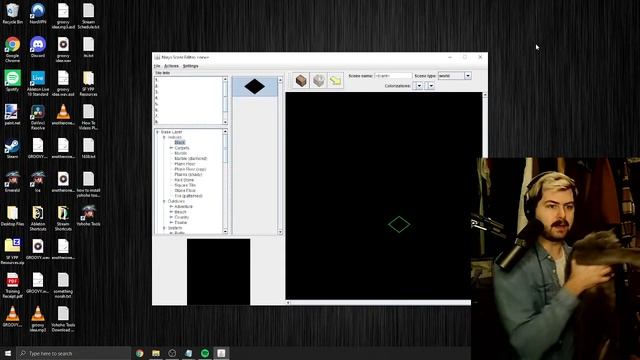This screenshot has height=360, width=640.
Task: Select the Ableton Shortcuts folder
Action: 38,218
